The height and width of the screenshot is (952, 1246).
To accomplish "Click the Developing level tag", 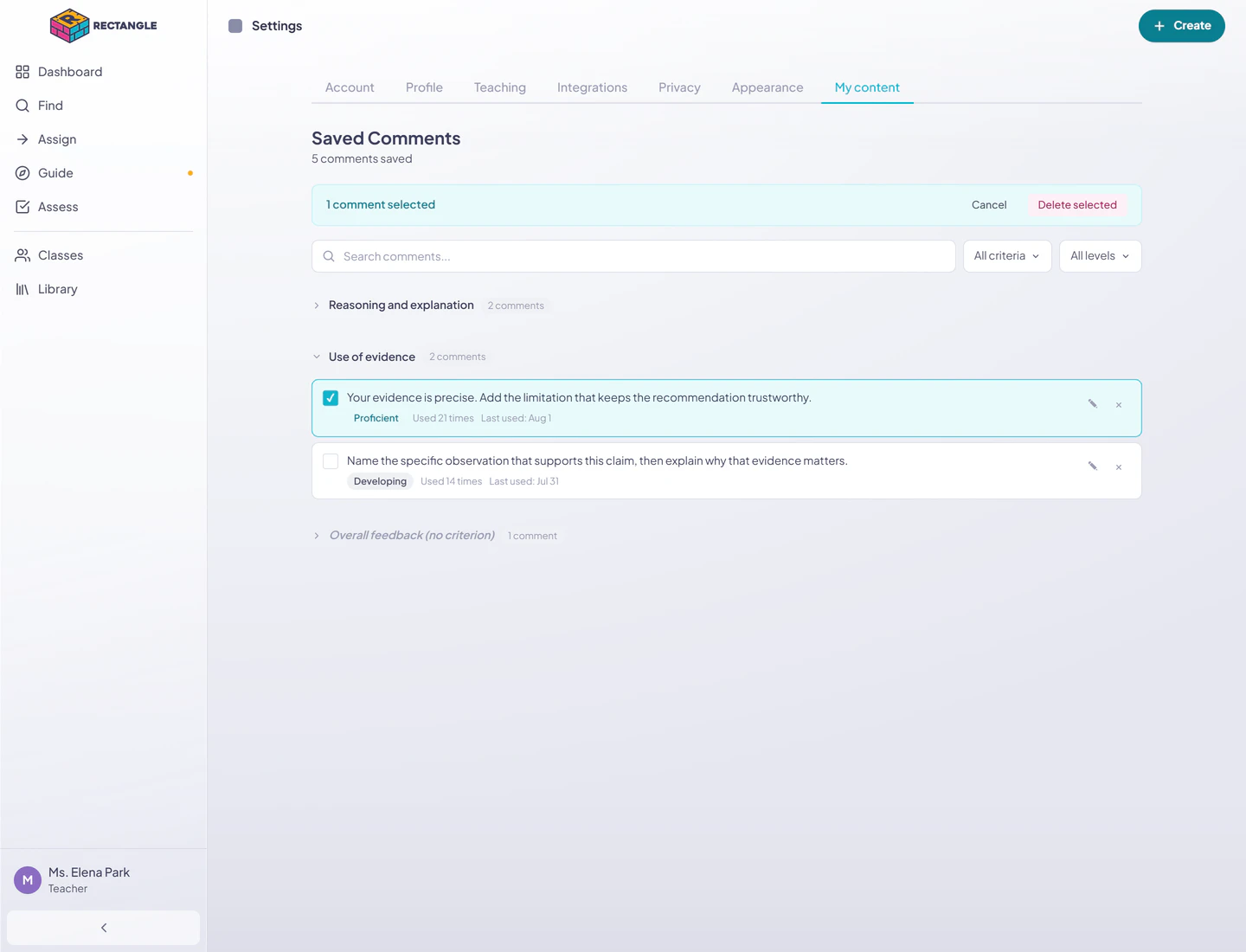I will click(380, 481).
